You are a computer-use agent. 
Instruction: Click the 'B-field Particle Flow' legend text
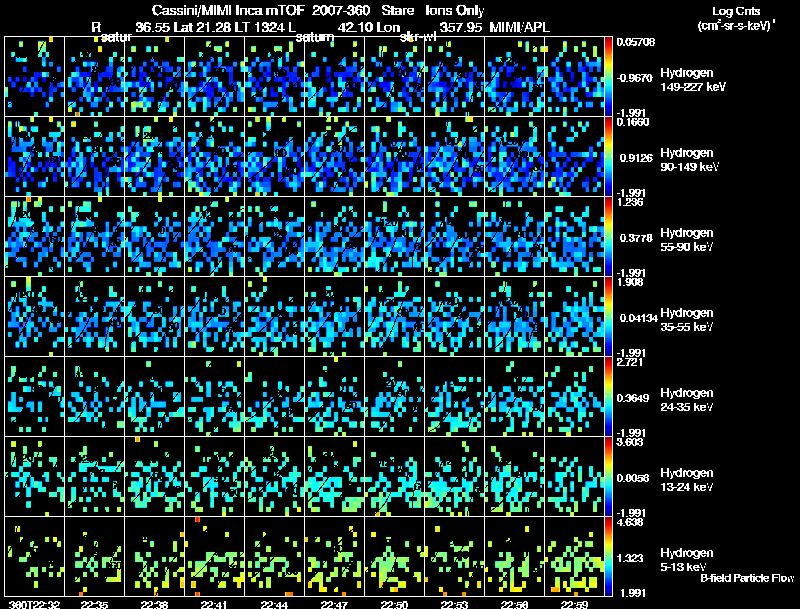pos(747,578)
